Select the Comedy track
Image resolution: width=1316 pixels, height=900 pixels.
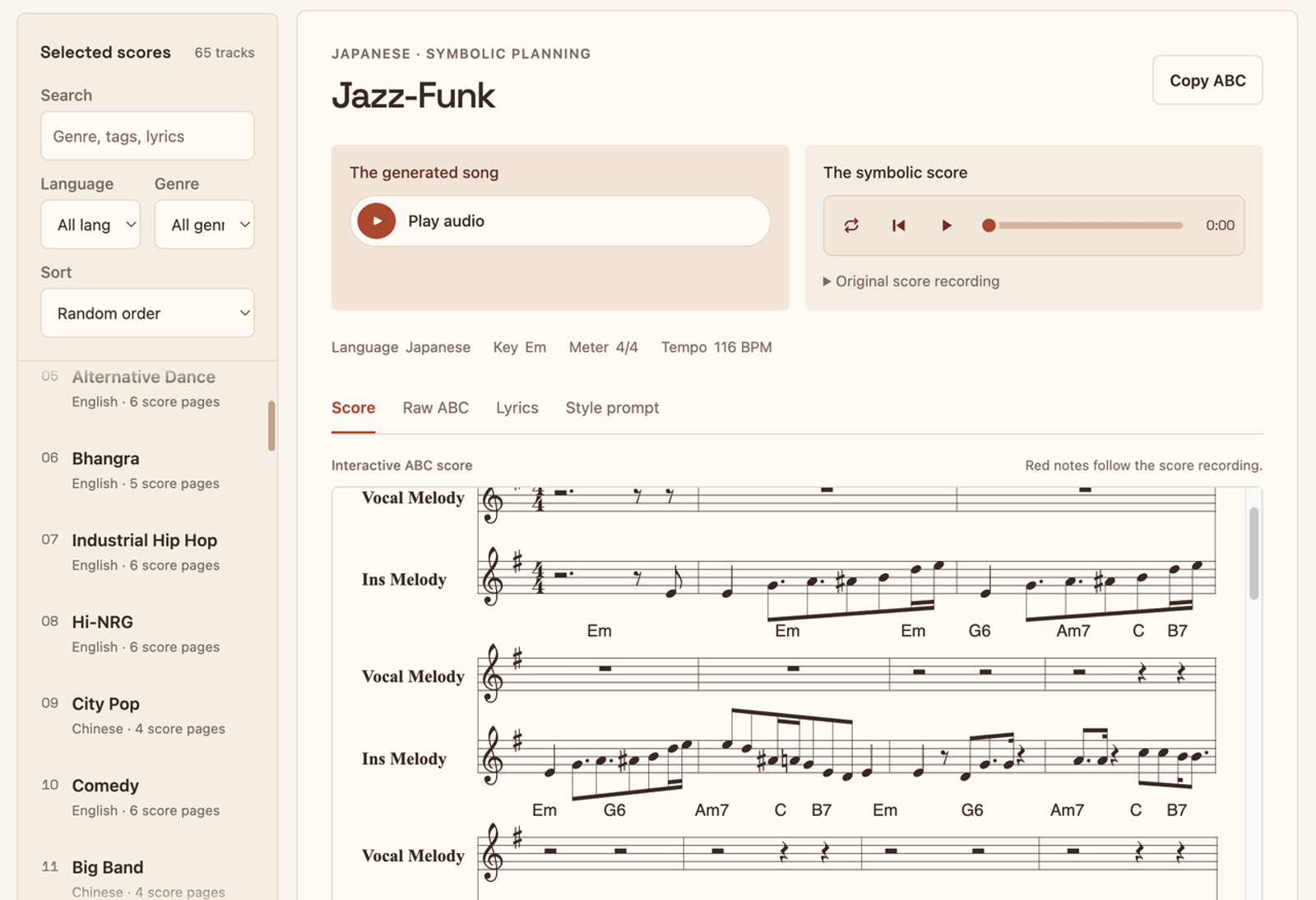(147, 797)
